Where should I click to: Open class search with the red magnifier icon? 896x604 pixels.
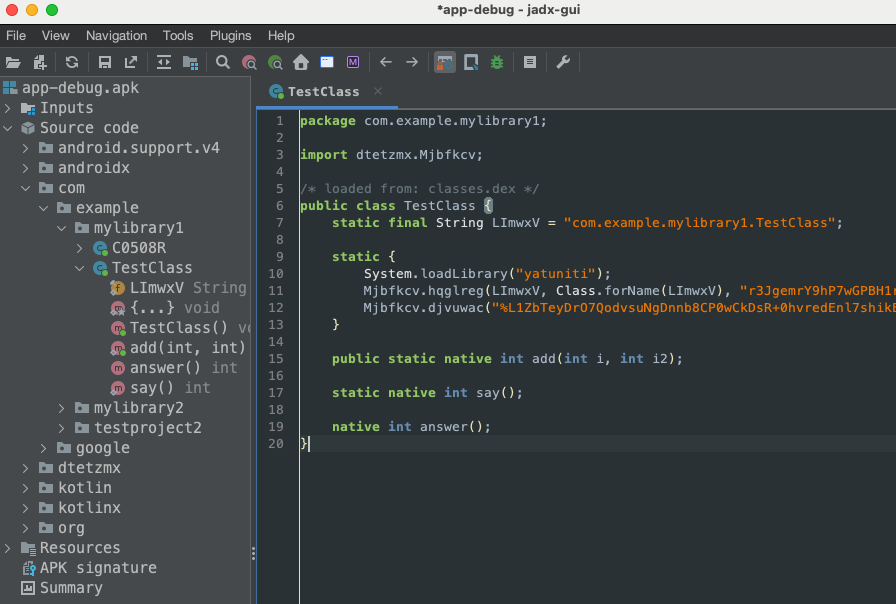[249, 62]
